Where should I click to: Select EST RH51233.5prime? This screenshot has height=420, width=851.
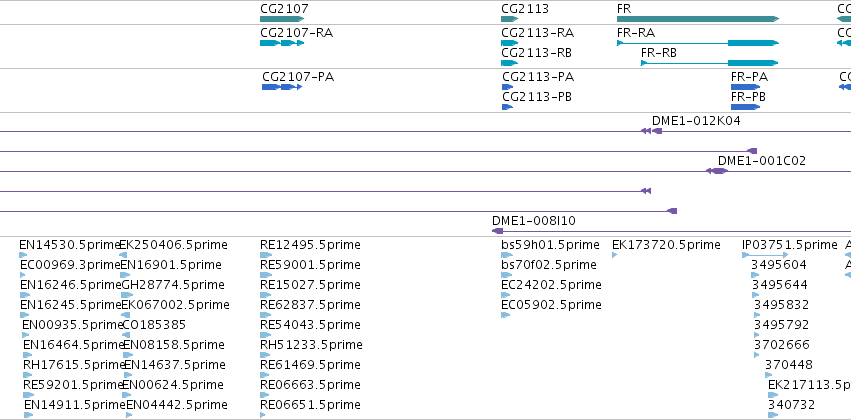click(x=312, y=346)
